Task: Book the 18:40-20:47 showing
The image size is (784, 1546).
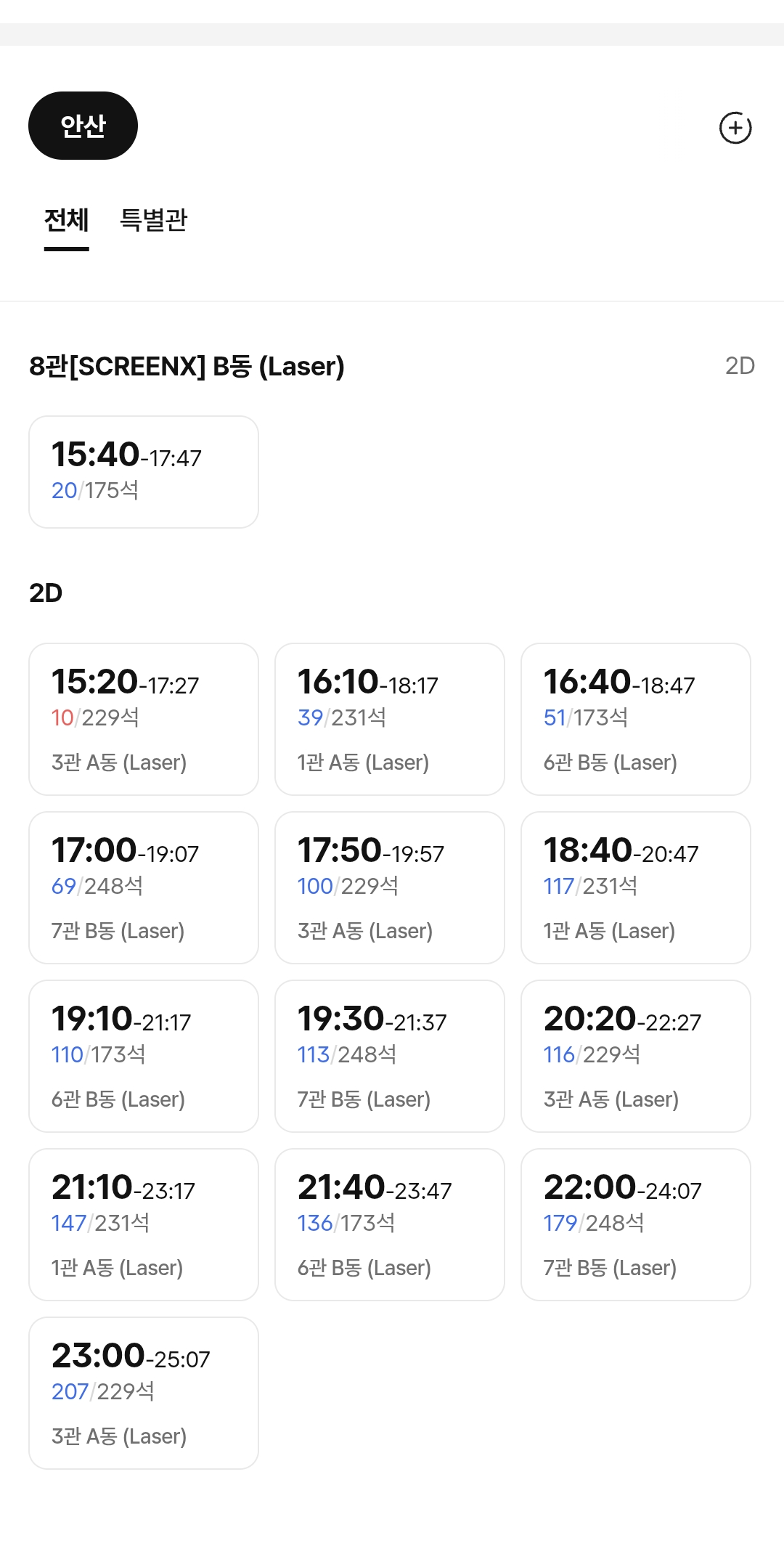Action: (x=635, y=887)
